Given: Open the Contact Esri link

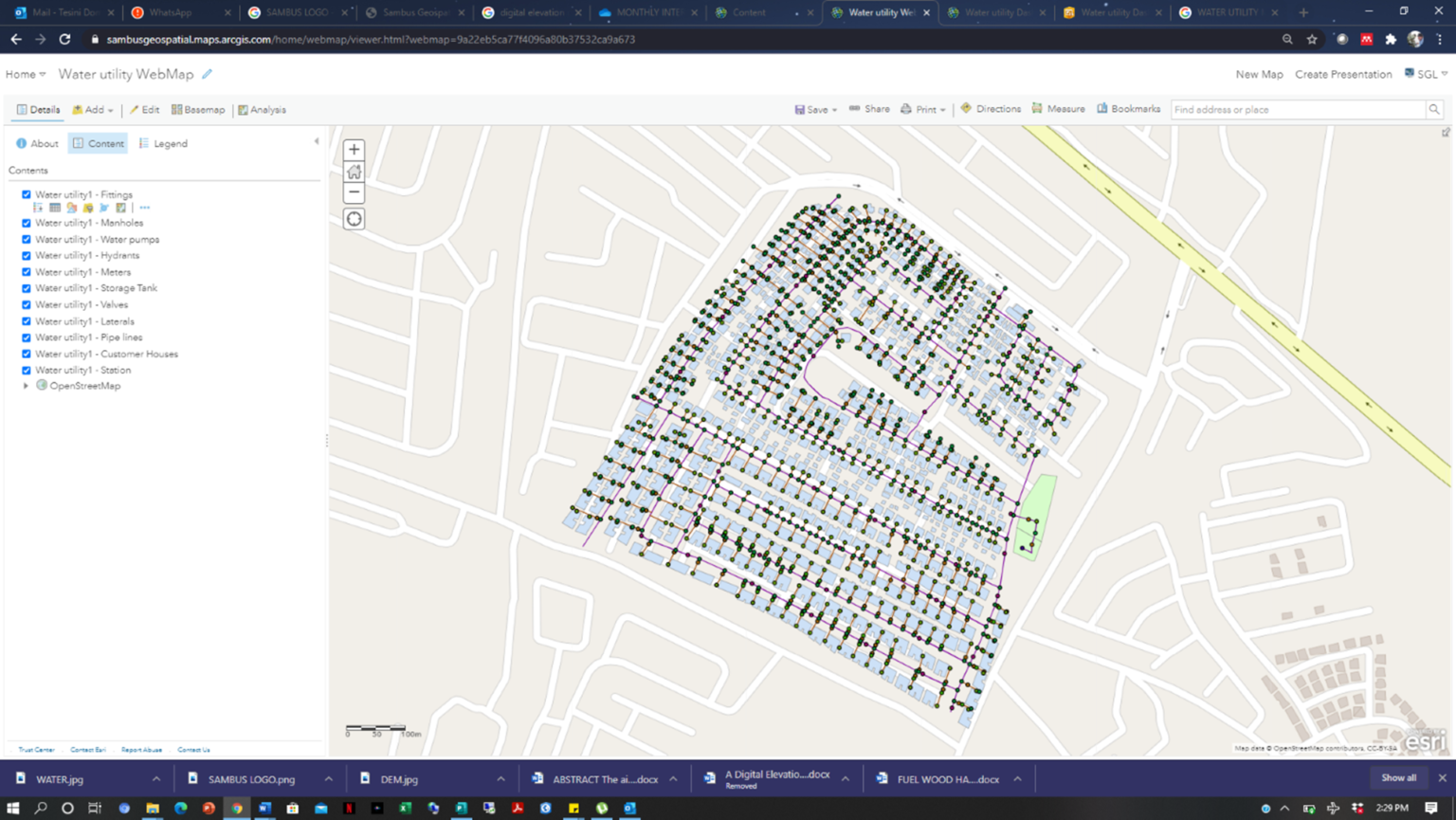Looking at the screenshot, I should pyautogui.click(x=87, y=749).
